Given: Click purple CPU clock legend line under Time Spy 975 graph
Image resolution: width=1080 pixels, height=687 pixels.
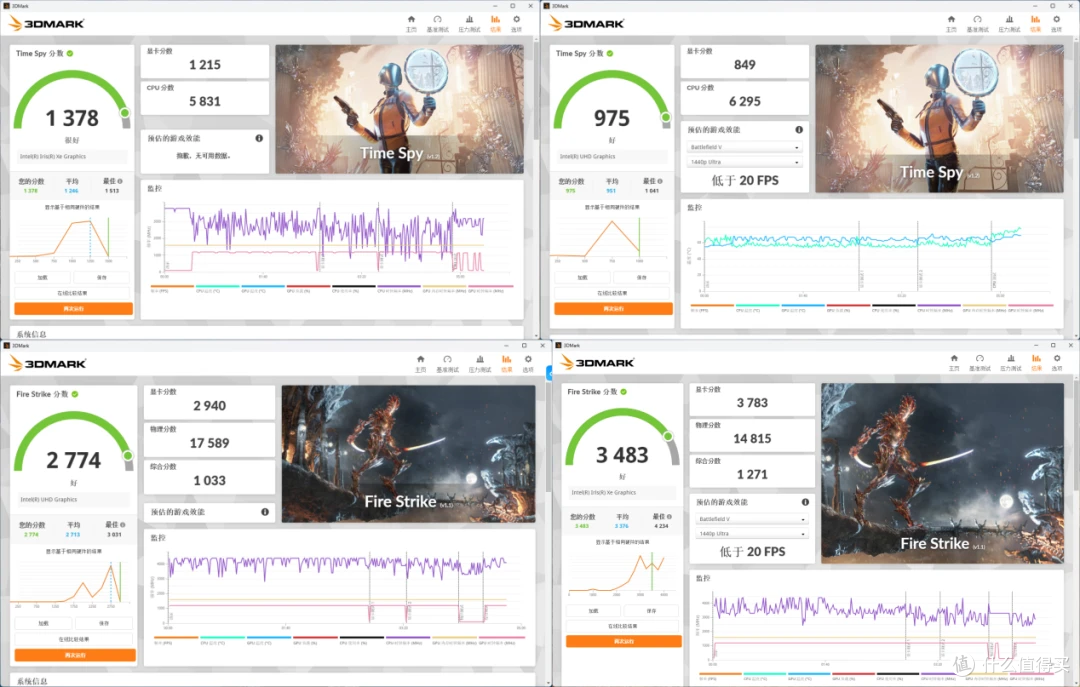Looking at the screenshot, I should pyautogui.click(x=939, y=305).
